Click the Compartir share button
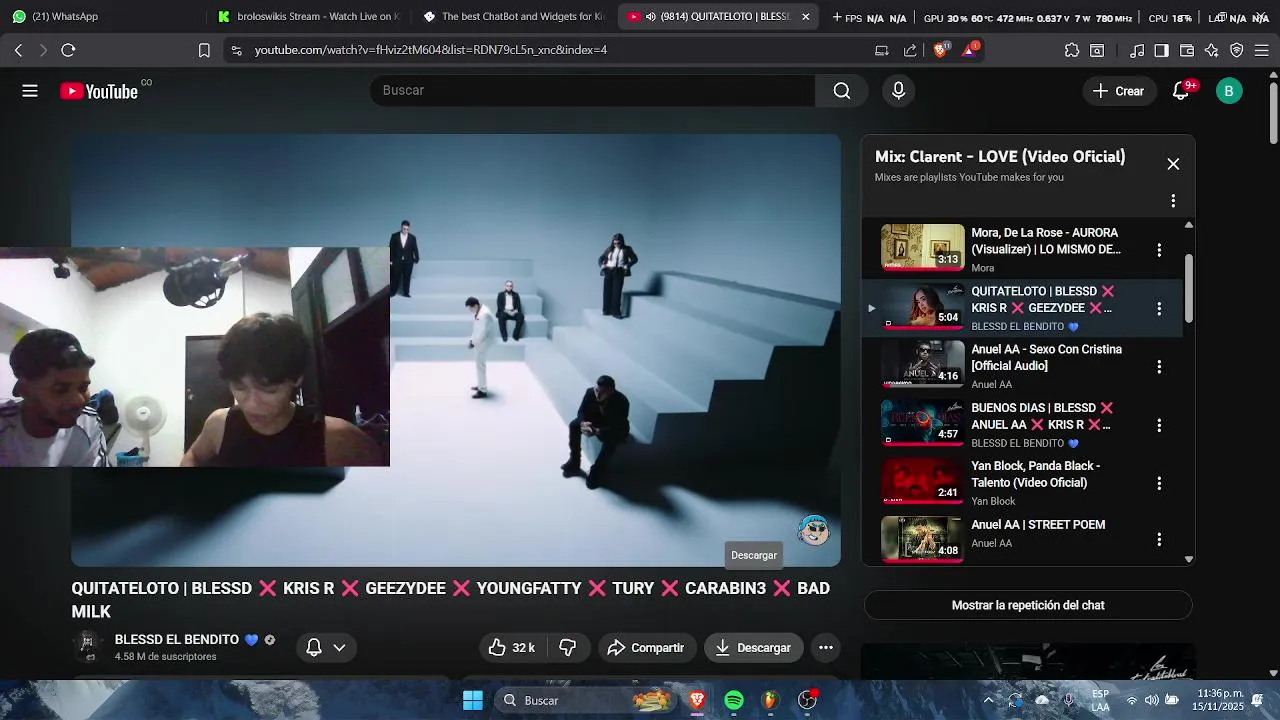Screen dimensions: 1280x720 click(x=646, y=648)
